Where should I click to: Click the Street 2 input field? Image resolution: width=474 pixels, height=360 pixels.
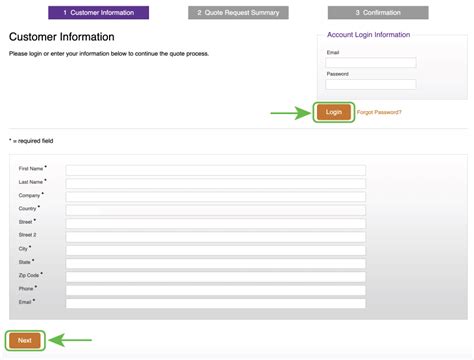click(216, 237)
